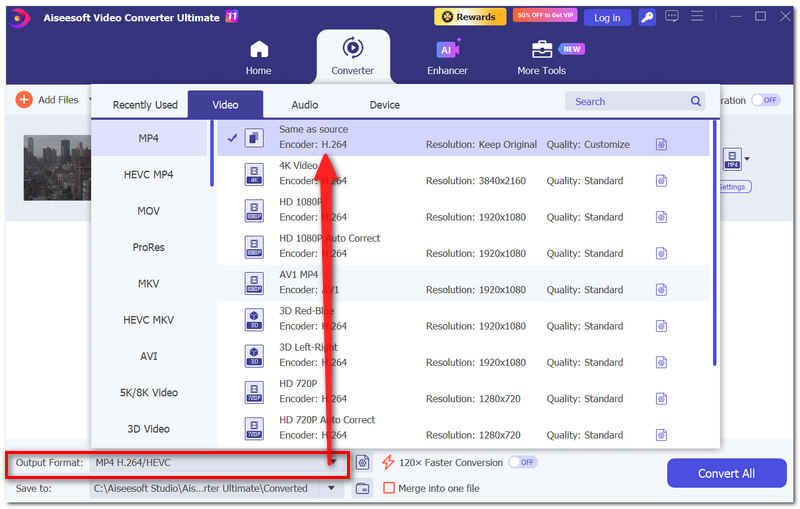Viewport: 800px width, 509px height.
Task: Open the feedback chat icon
Action: click(x=671, y=16)
